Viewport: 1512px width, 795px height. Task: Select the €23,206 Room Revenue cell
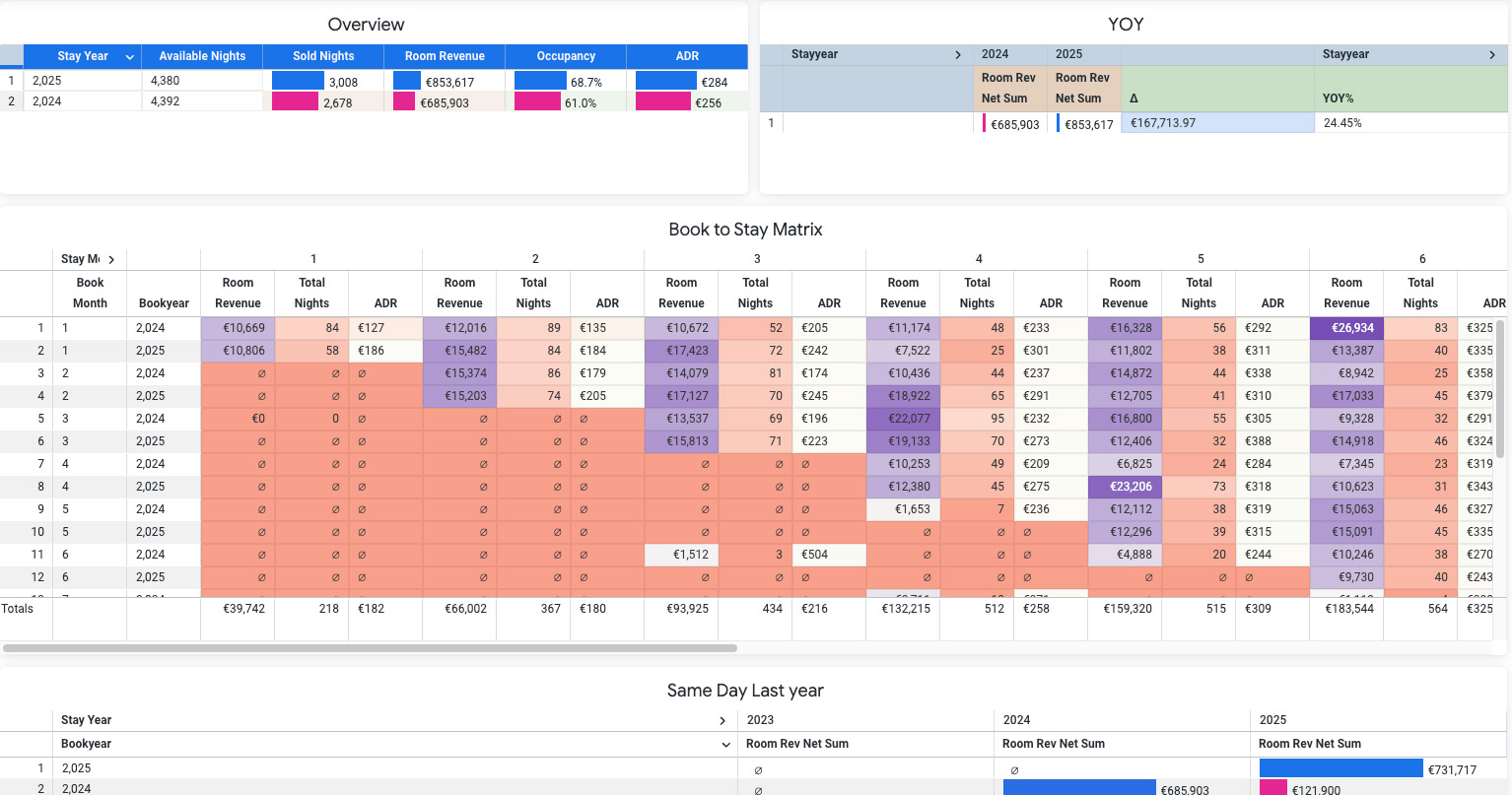pyautogui.click(x=1125, y=487)
